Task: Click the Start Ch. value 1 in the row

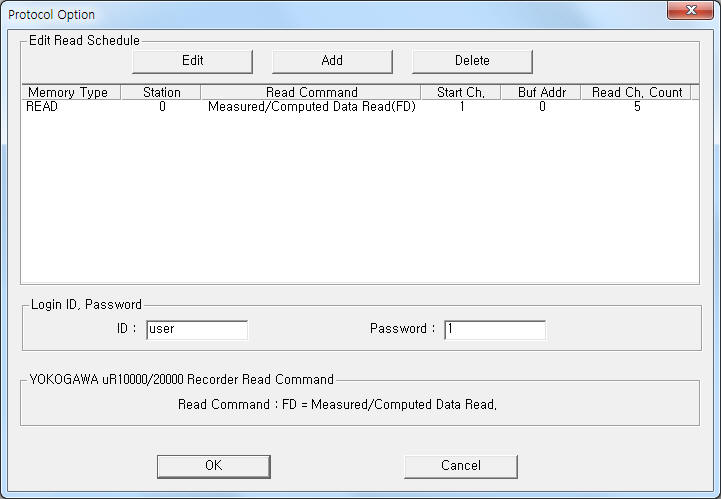Action: click(x=462, y=107)
